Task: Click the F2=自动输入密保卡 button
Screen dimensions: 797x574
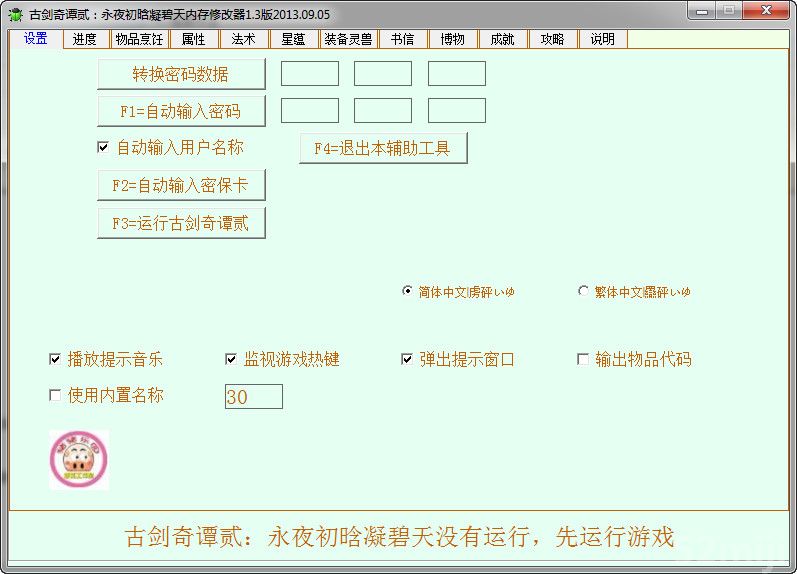Action: point(181,185)
